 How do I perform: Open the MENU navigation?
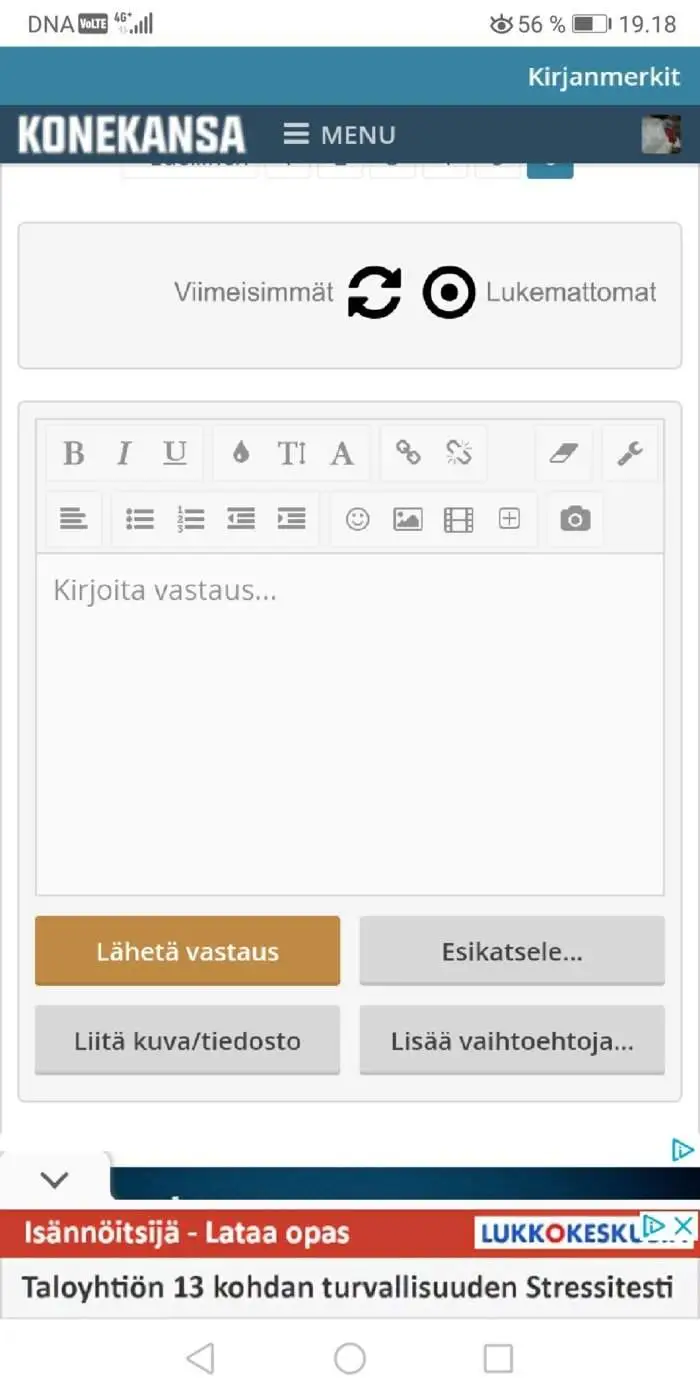point(339,135)
